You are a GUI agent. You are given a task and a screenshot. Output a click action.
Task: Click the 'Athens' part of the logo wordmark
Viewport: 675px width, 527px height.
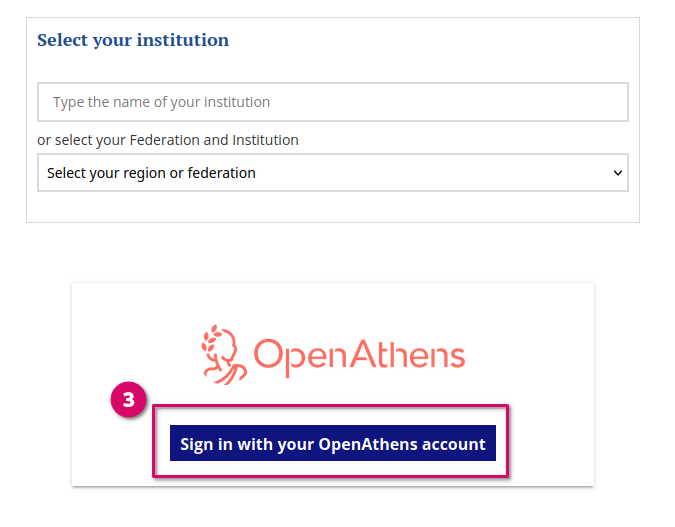pos(405,355)
